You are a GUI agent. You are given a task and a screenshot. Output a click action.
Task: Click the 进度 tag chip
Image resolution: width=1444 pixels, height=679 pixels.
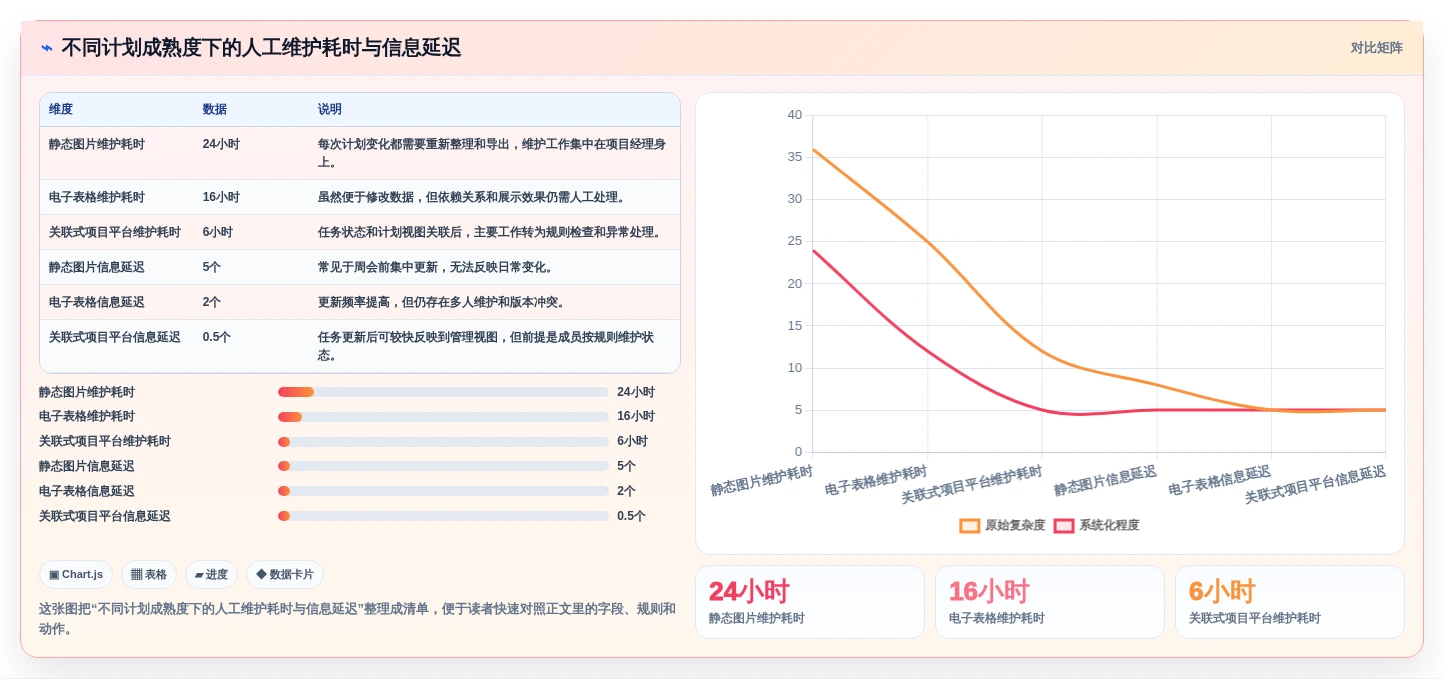tap(211, 574)
